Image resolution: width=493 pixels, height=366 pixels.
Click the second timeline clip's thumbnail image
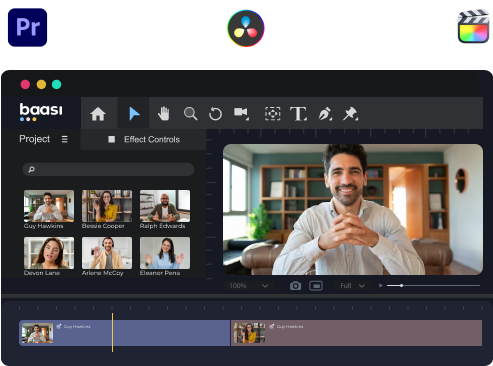249,333
